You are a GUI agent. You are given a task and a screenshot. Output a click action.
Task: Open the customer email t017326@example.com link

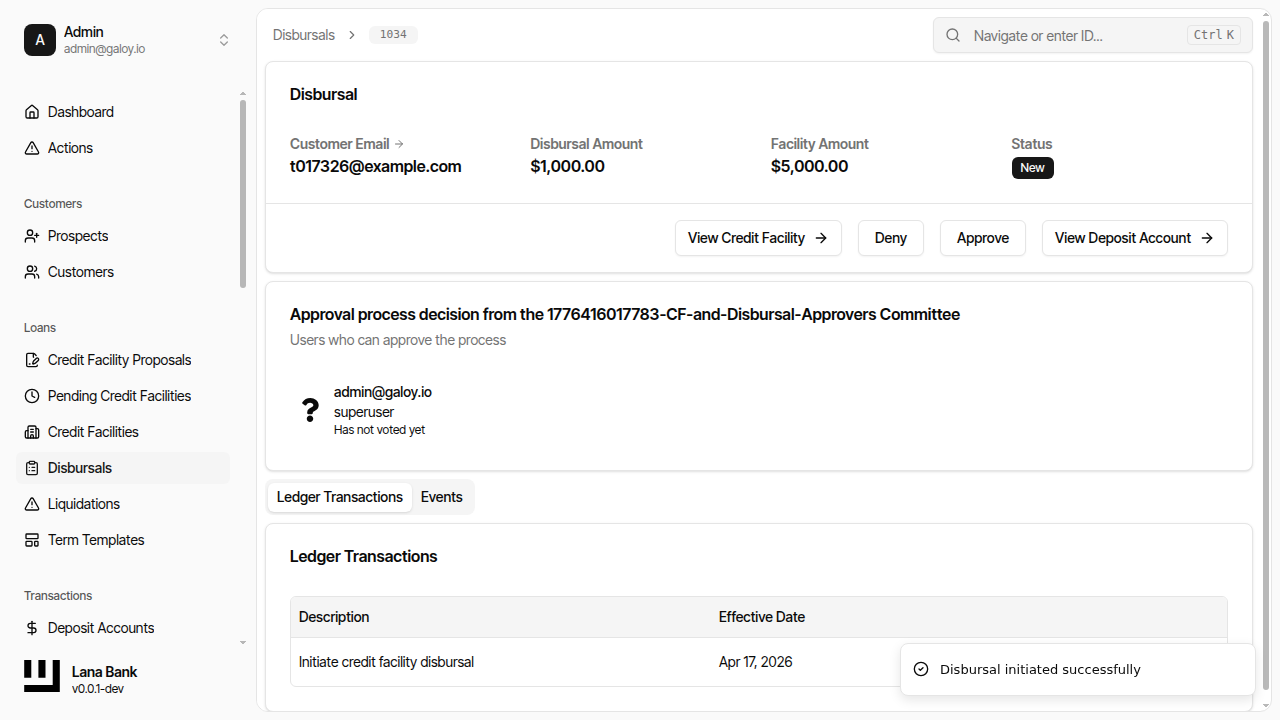[375, 166]
